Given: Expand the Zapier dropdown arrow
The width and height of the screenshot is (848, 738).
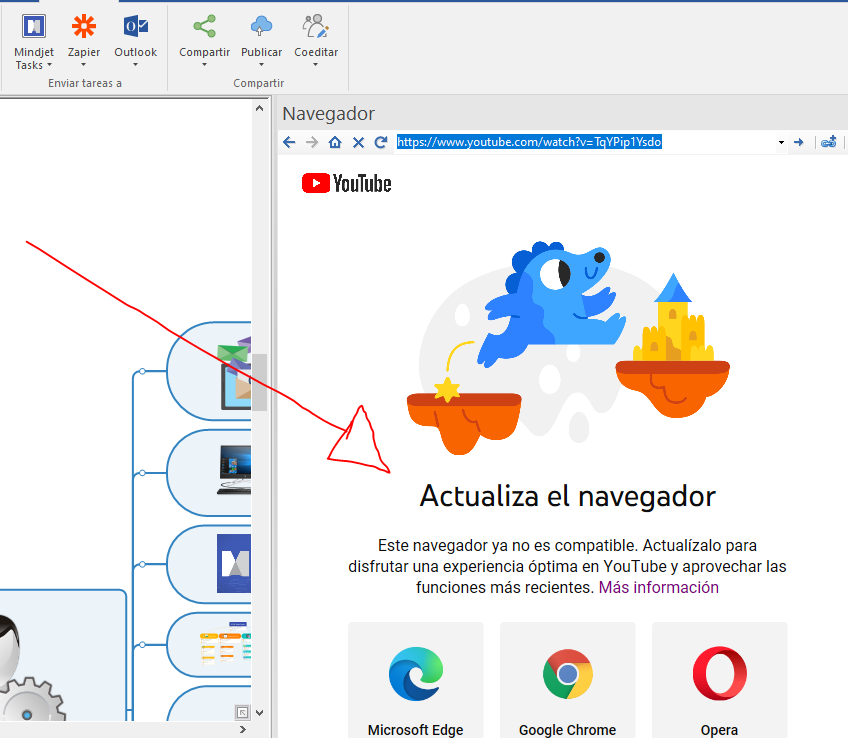Looking at the screenshot, I should click(x=84, y=66).
